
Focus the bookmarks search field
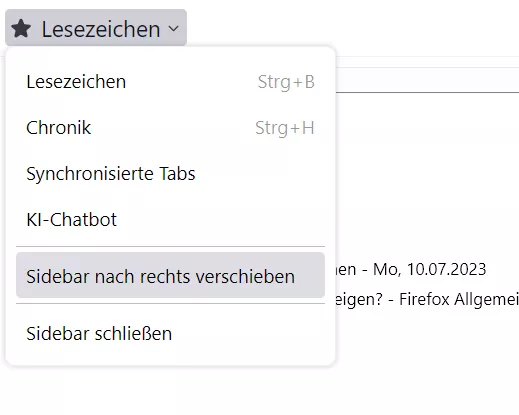427,80
